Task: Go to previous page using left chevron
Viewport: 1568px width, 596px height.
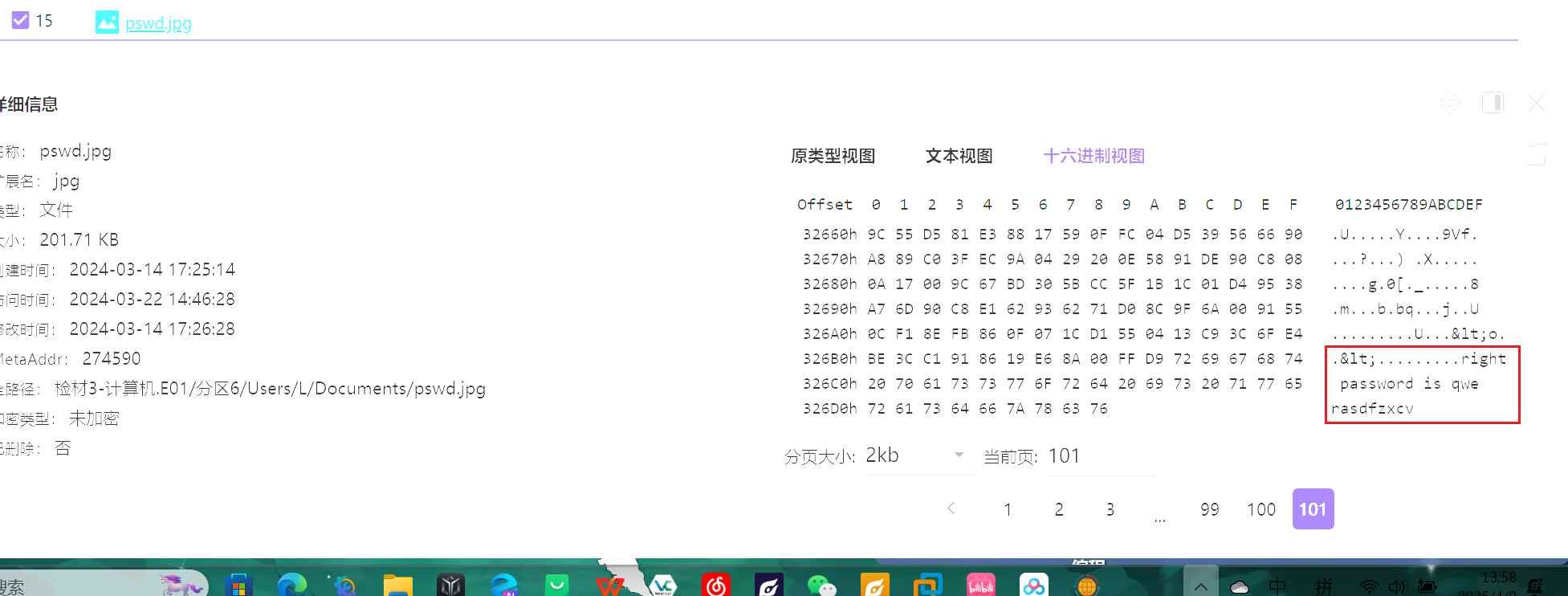Action: tap(951, 508)
